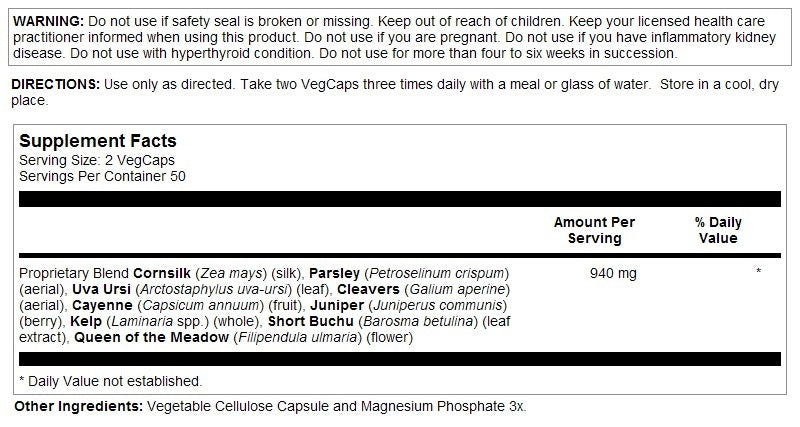The width and height of the screenshot is (800, 427).
Task: Click the asterisk in Daily Value column
Action: (x=759, y=272)
